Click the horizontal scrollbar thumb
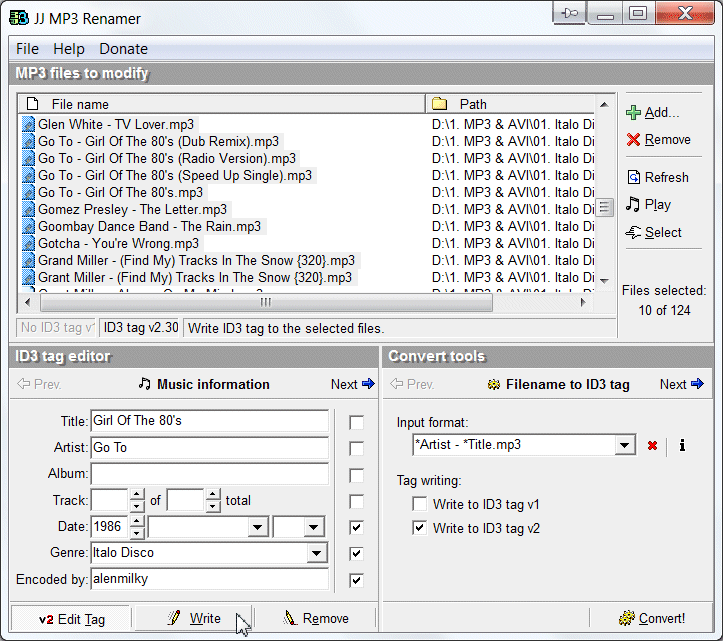The height and width of the screenshot is (641, 723). point(266,303)
